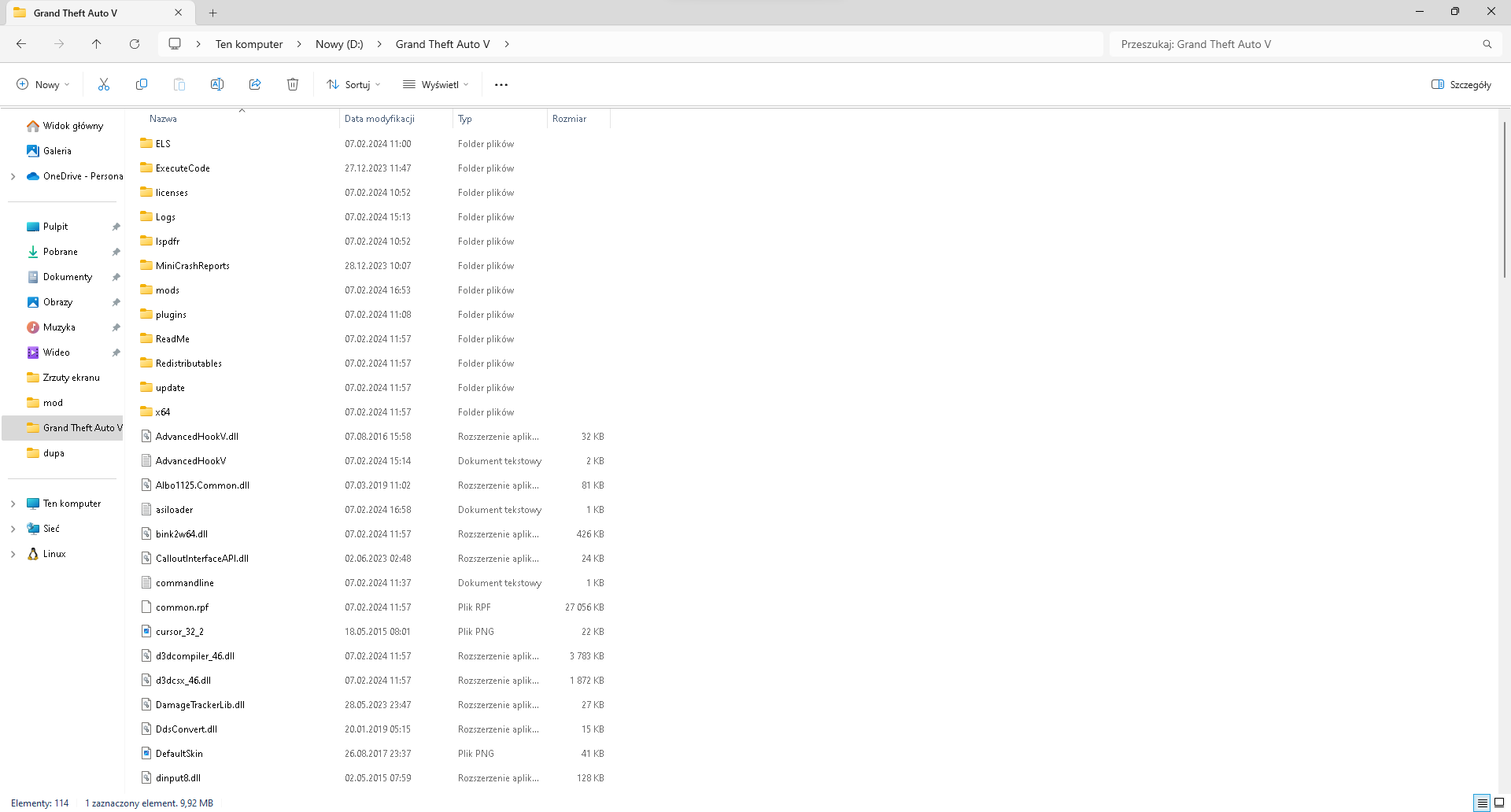Expand chevron after Grand Theft Auto V breadcrumb
This screenshot has width=1511, height=812.
(507, 44)
